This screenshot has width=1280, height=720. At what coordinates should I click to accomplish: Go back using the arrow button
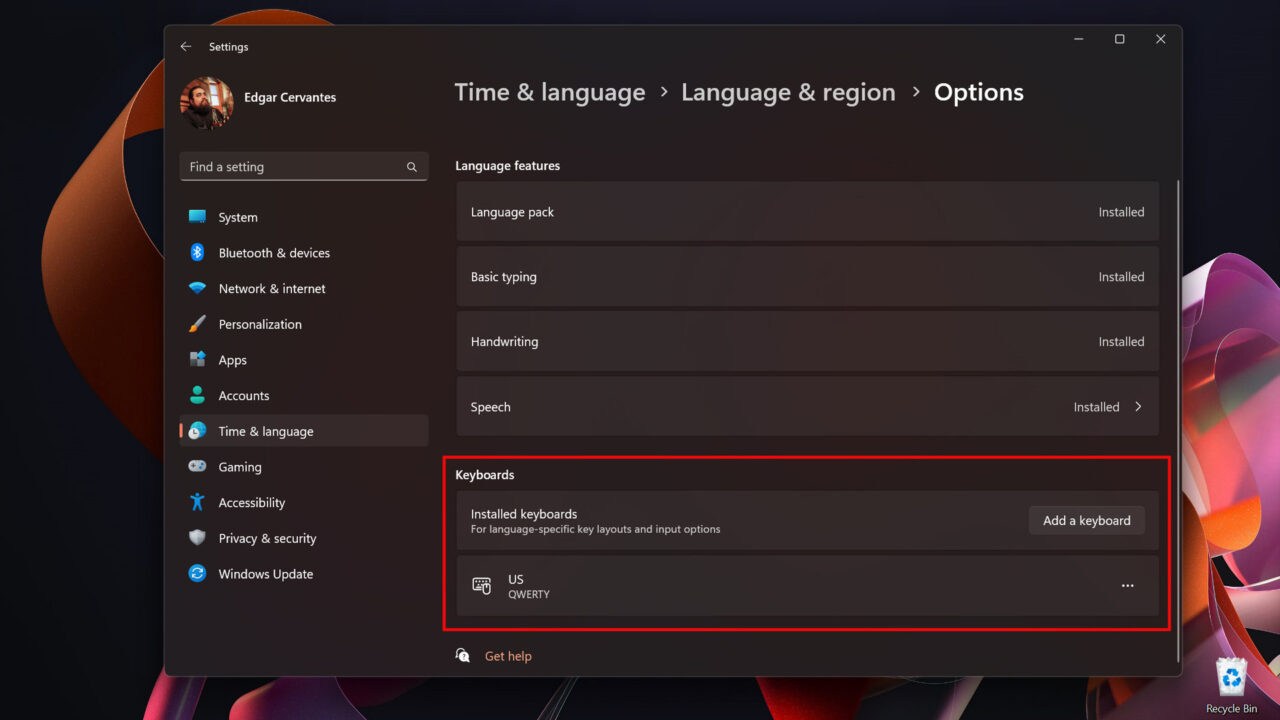tap(186, 46)
